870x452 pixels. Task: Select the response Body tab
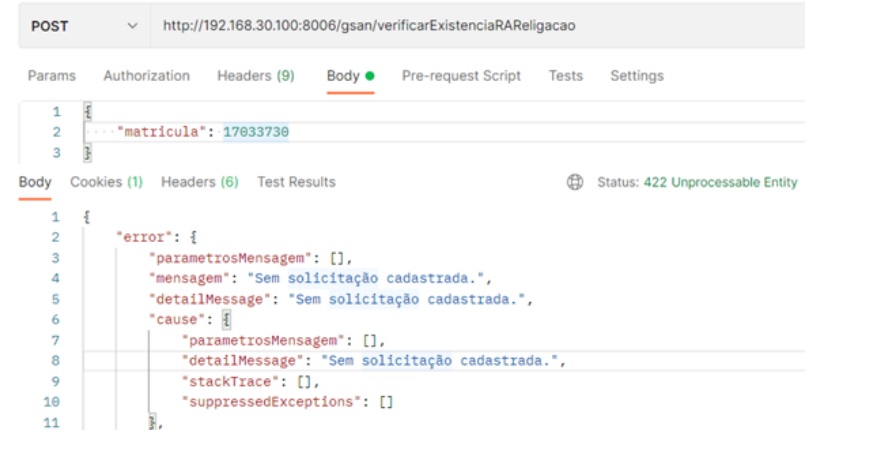point(35,182)
